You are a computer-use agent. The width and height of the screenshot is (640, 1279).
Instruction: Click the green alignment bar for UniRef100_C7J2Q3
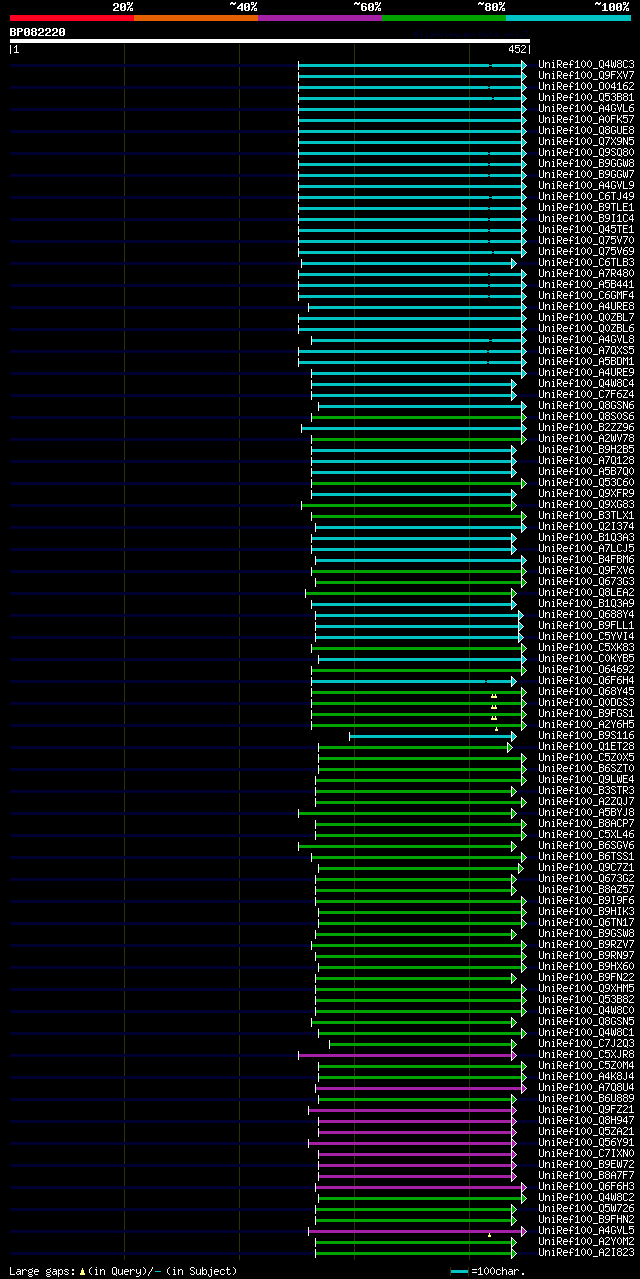pos(422,1044)
